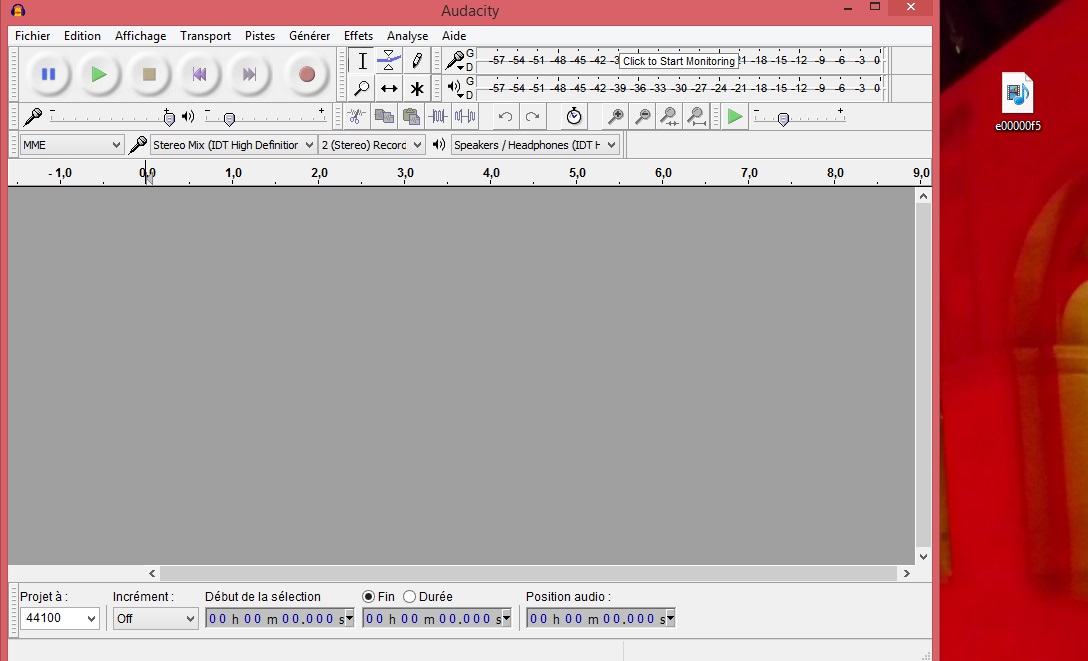Open format menu of Début de la sélection
Screen dimensions: 1088x661
349,618
